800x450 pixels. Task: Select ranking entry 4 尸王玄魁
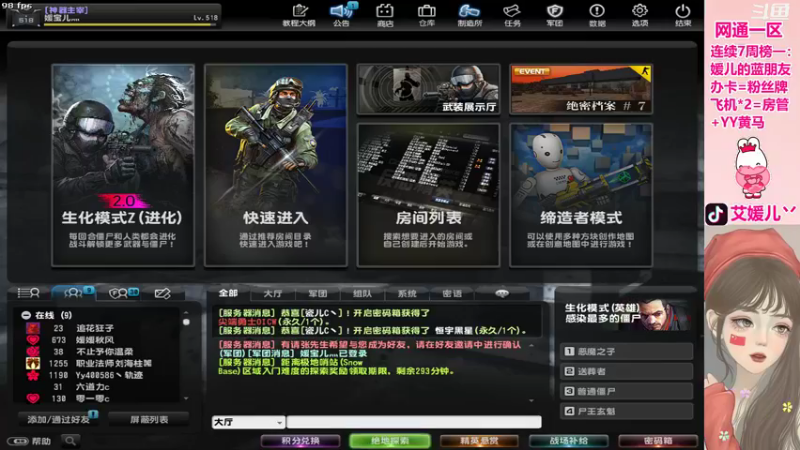coord(626,411)
